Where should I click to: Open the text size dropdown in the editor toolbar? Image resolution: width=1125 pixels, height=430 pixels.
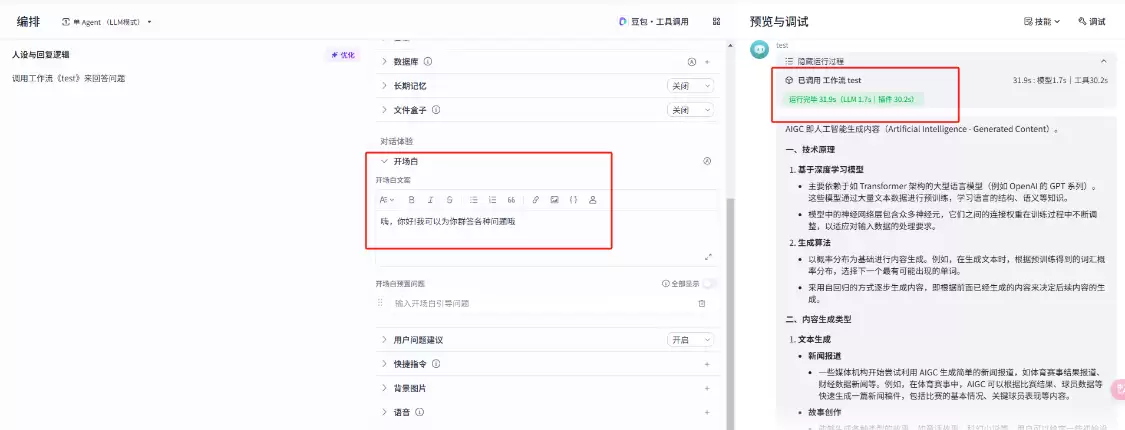pos(387,200)
